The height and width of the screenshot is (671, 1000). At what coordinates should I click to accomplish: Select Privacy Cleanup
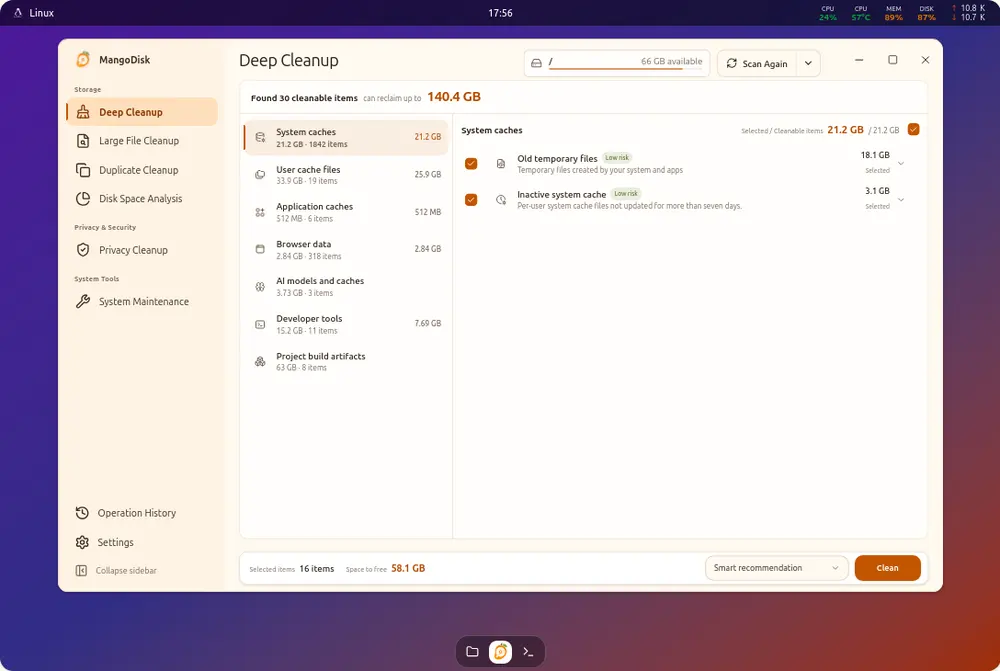(142, 250)
